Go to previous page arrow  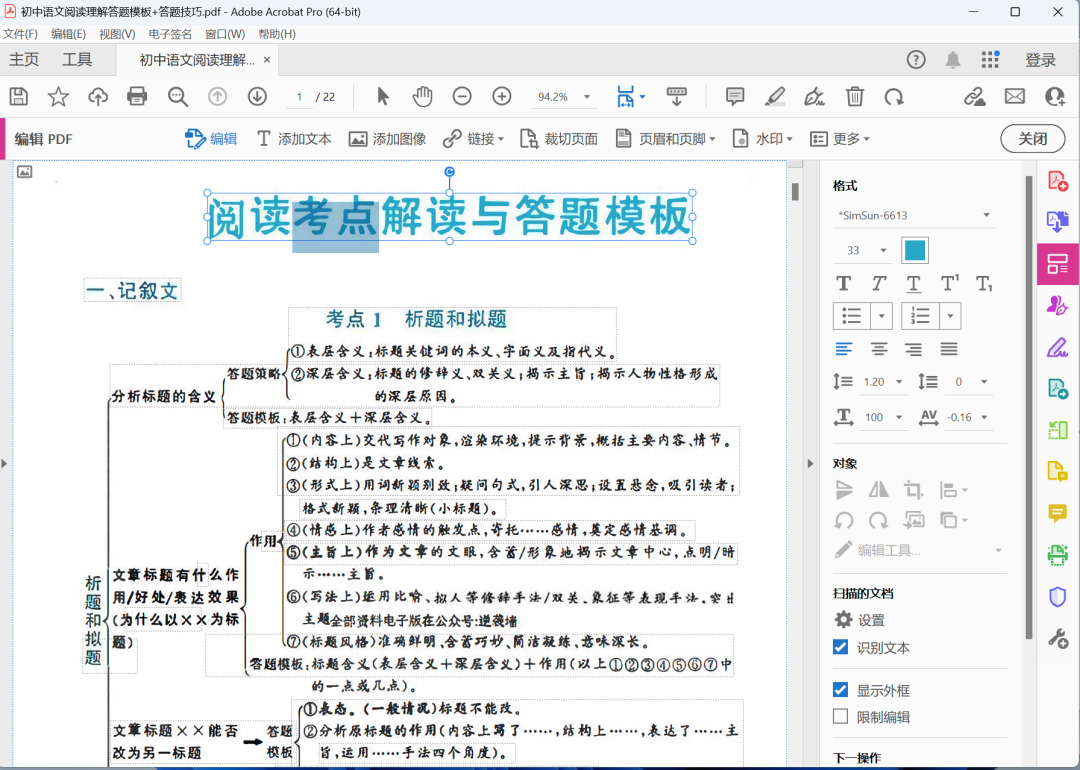pyautogui.click(x=218, y=96)
